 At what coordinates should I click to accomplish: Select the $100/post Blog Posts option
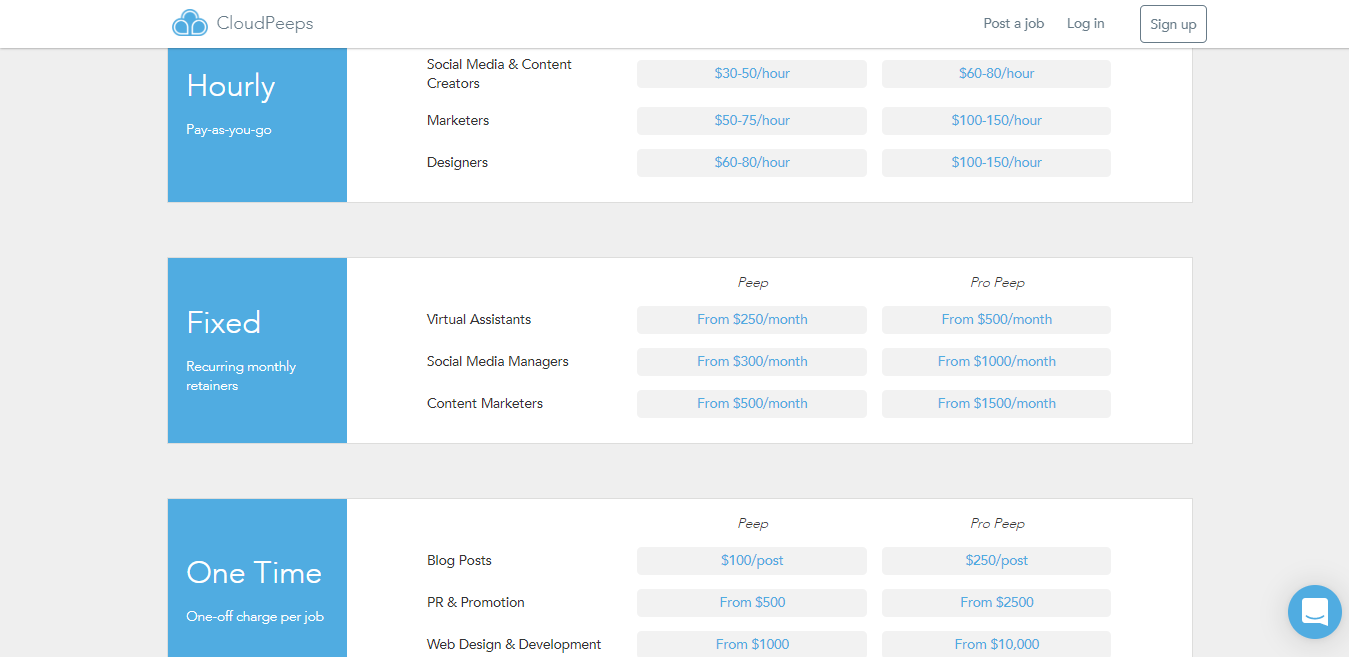(751, 560)
